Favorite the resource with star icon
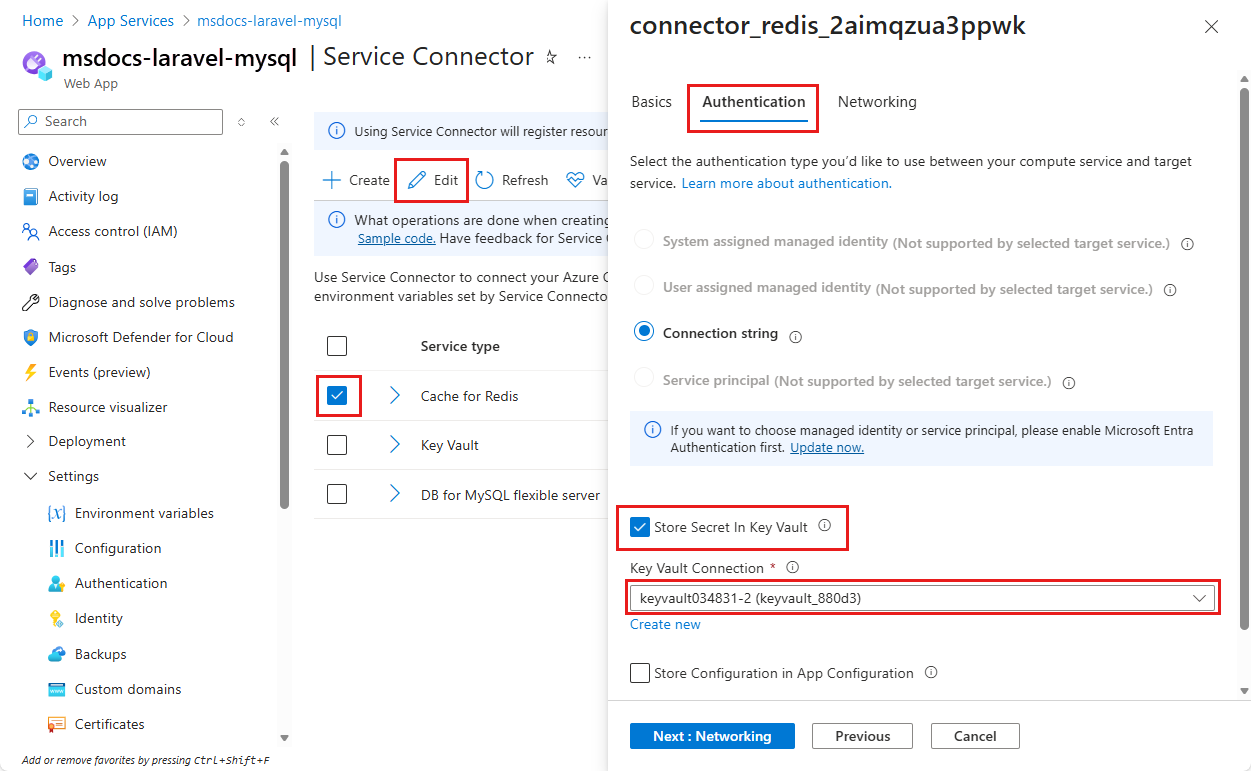 tap(551, 58)
